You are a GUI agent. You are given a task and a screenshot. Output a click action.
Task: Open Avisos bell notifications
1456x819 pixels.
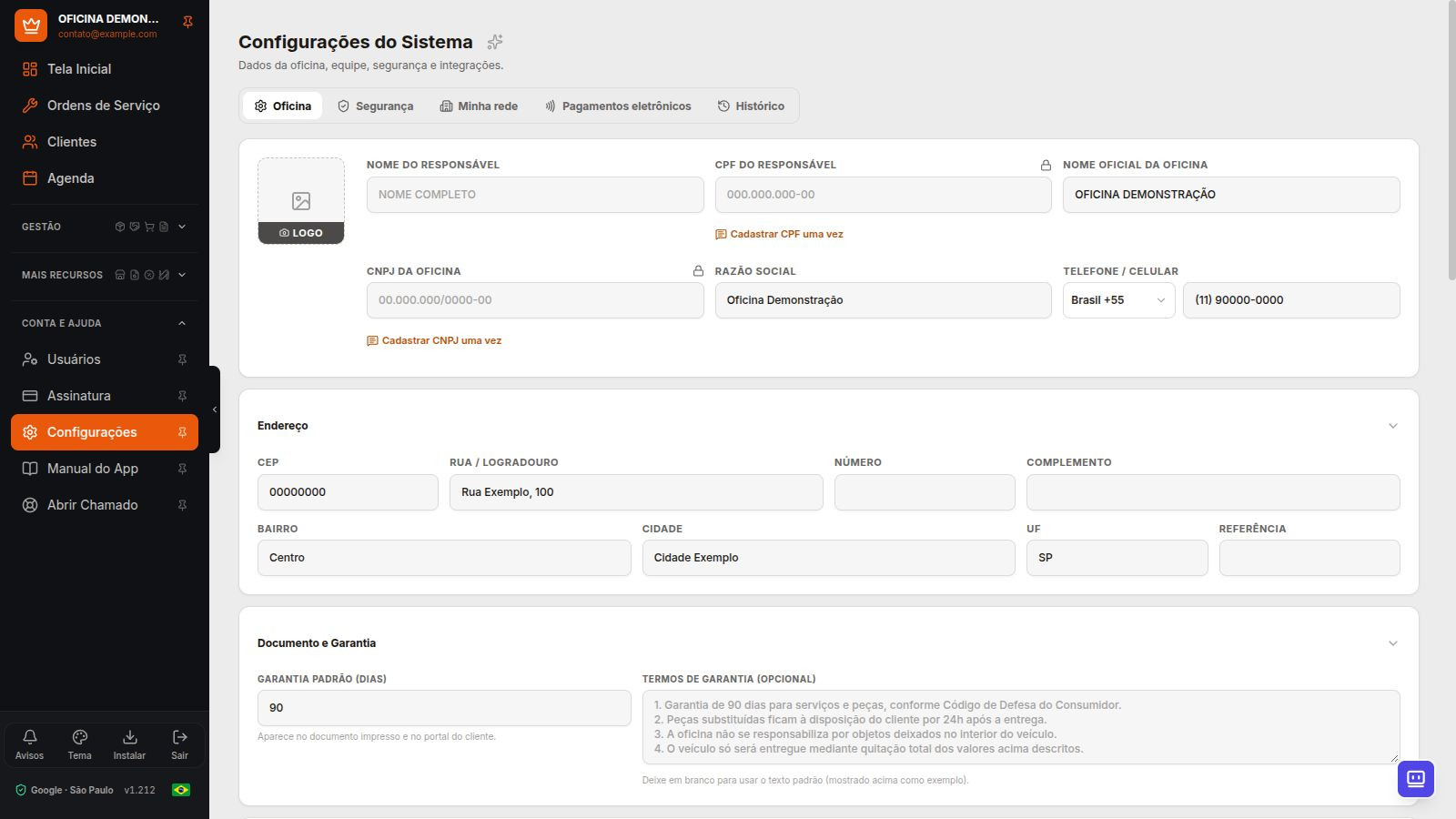click(x=29, y=744)
